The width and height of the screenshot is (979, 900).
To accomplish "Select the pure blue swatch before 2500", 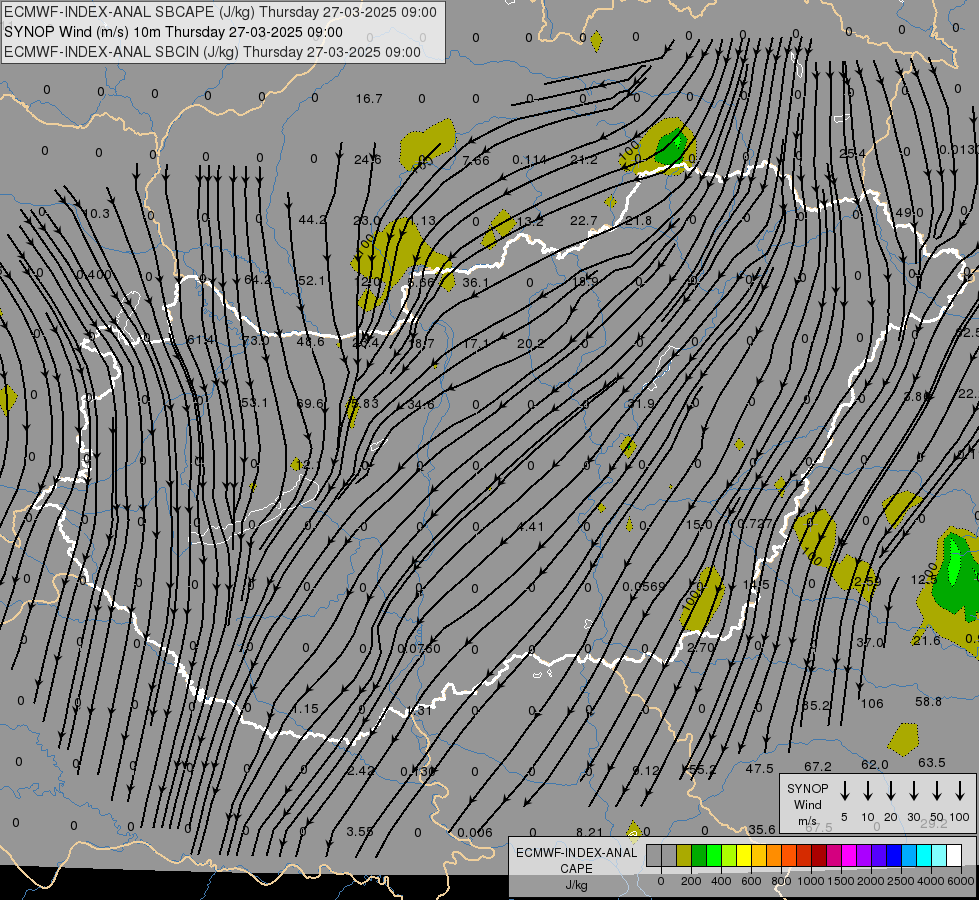I will (x=893, y=855).
